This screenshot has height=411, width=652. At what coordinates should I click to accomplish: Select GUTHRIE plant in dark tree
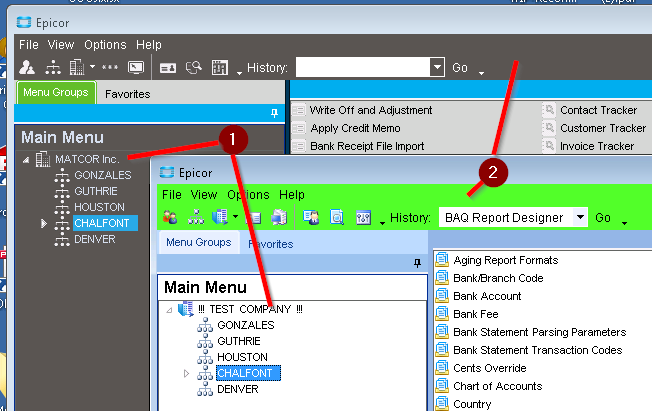pos(96,191)
